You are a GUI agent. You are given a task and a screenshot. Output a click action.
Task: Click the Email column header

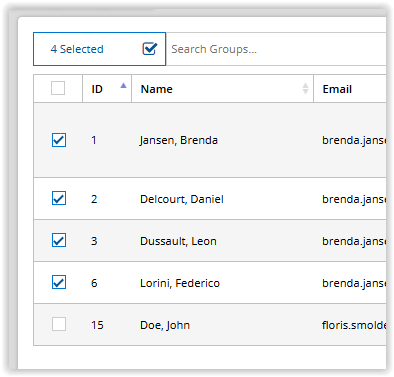(x=350, y=89)
